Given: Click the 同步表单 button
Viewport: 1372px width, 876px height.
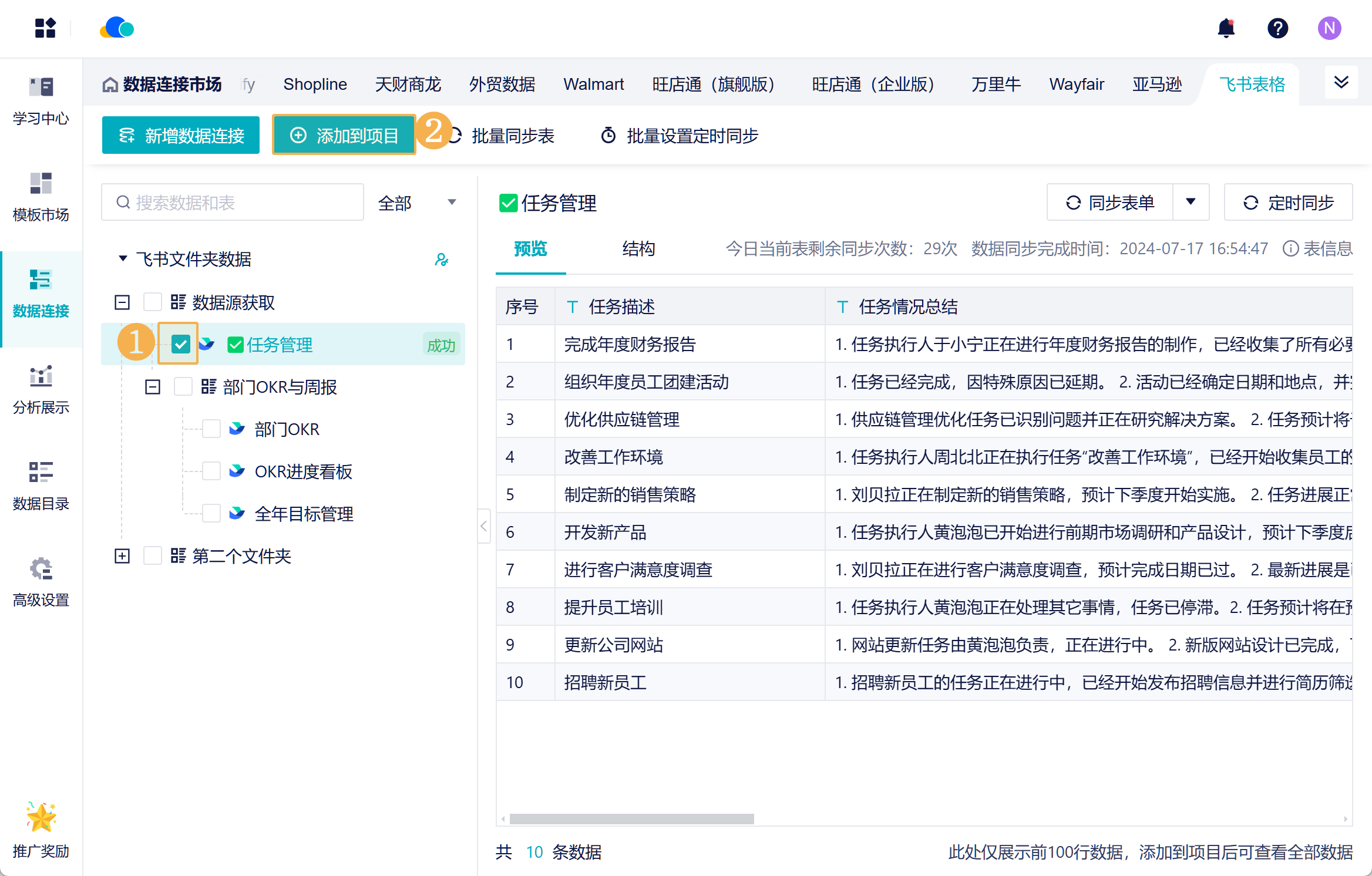Looking at the screenshot, I should 1110,202.
